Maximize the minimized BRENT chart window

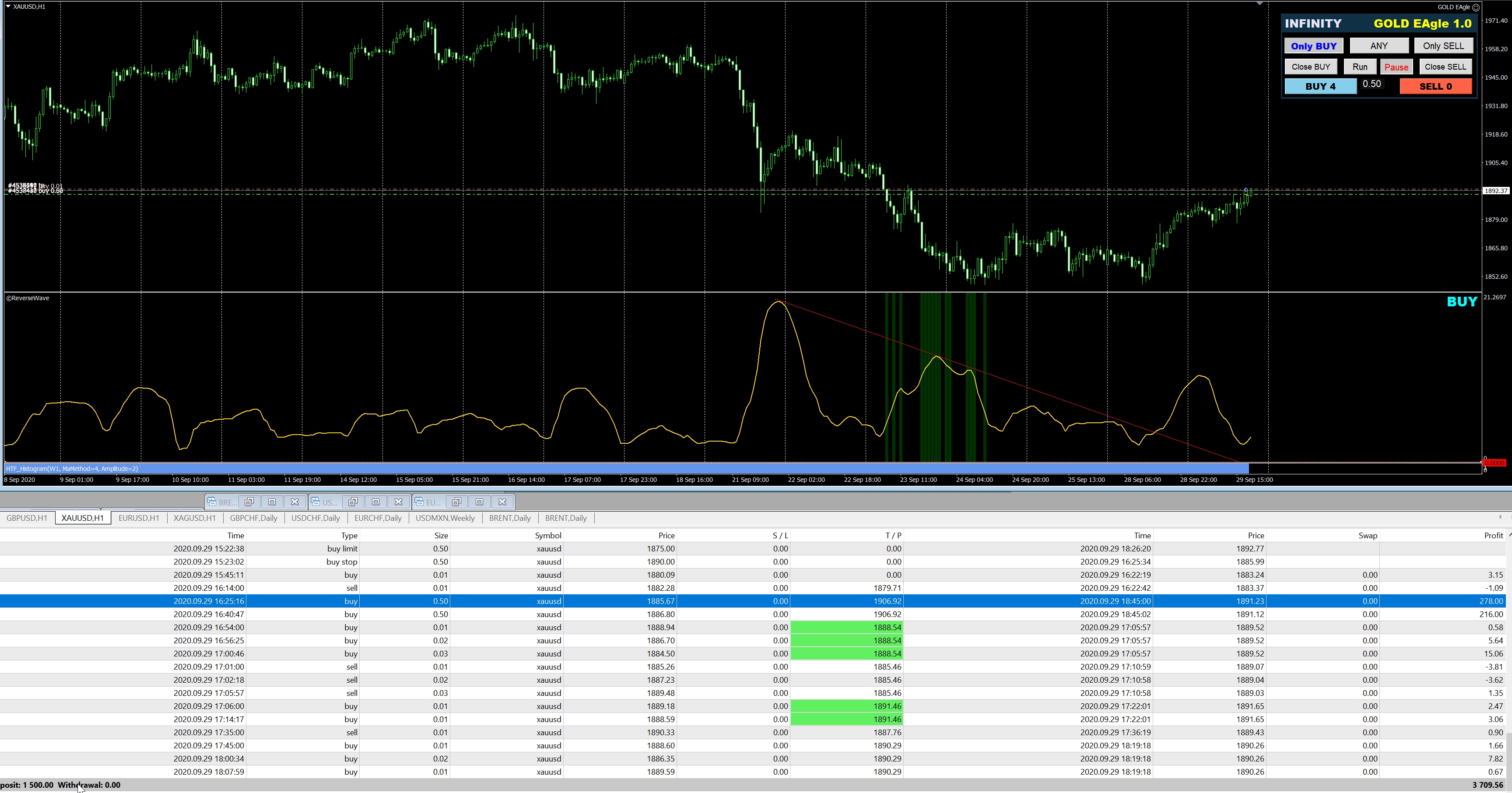coord(272,502)
